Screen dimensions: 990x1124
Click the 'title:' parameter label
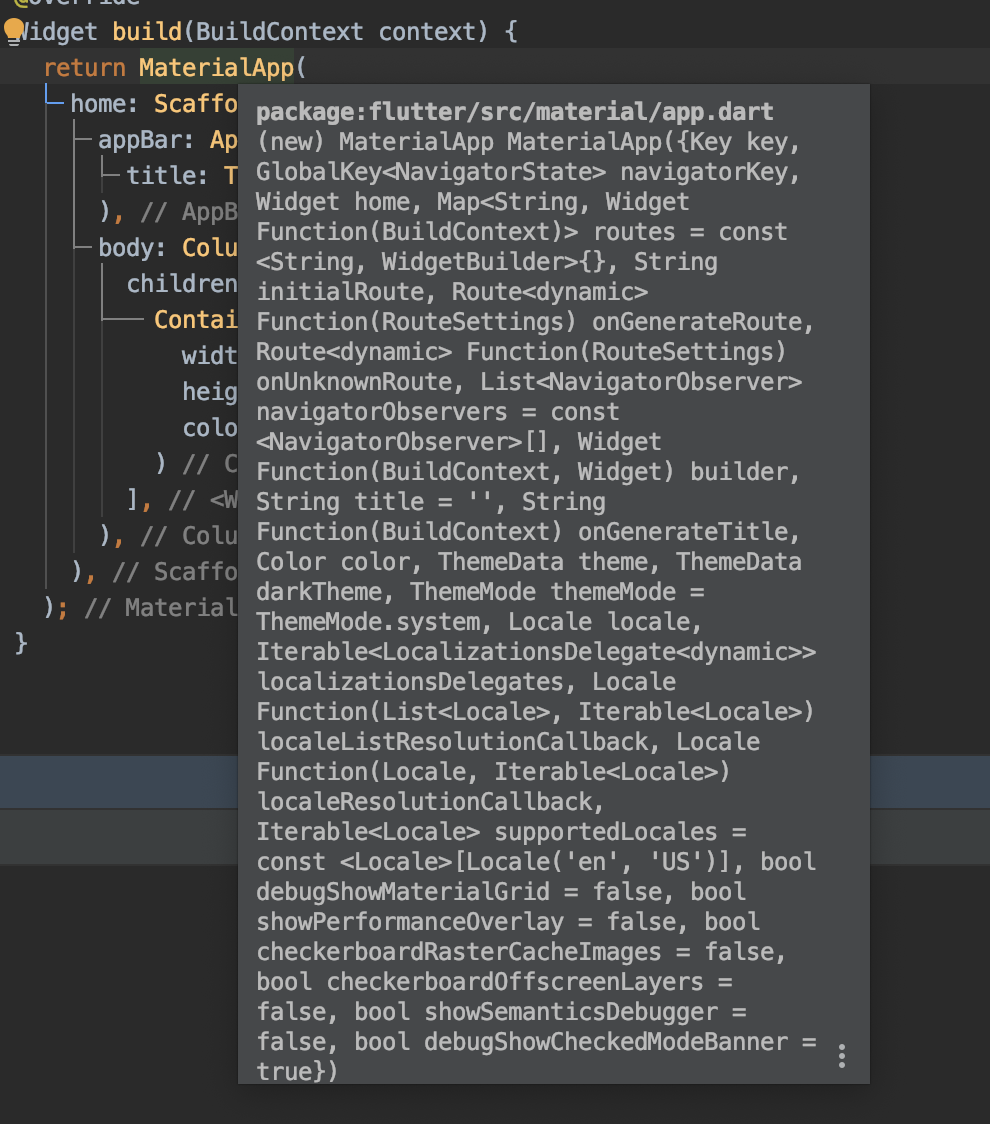click(167, 176)
